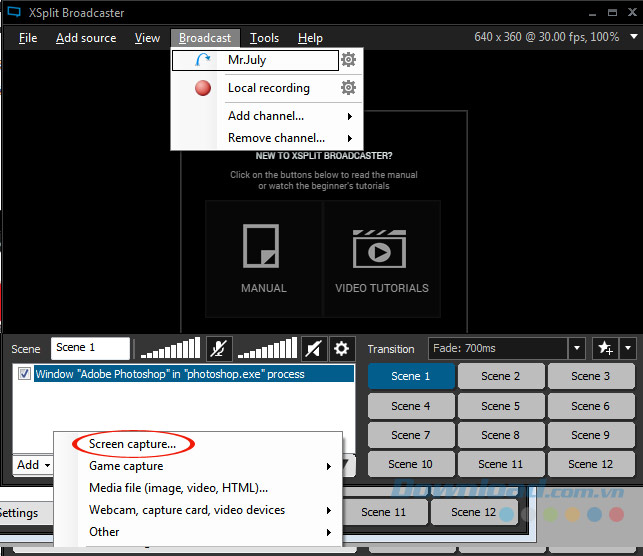This screenshot has height=556, width=643.
Task: Click the red Local recording record icon
Action: coord(203,88)
